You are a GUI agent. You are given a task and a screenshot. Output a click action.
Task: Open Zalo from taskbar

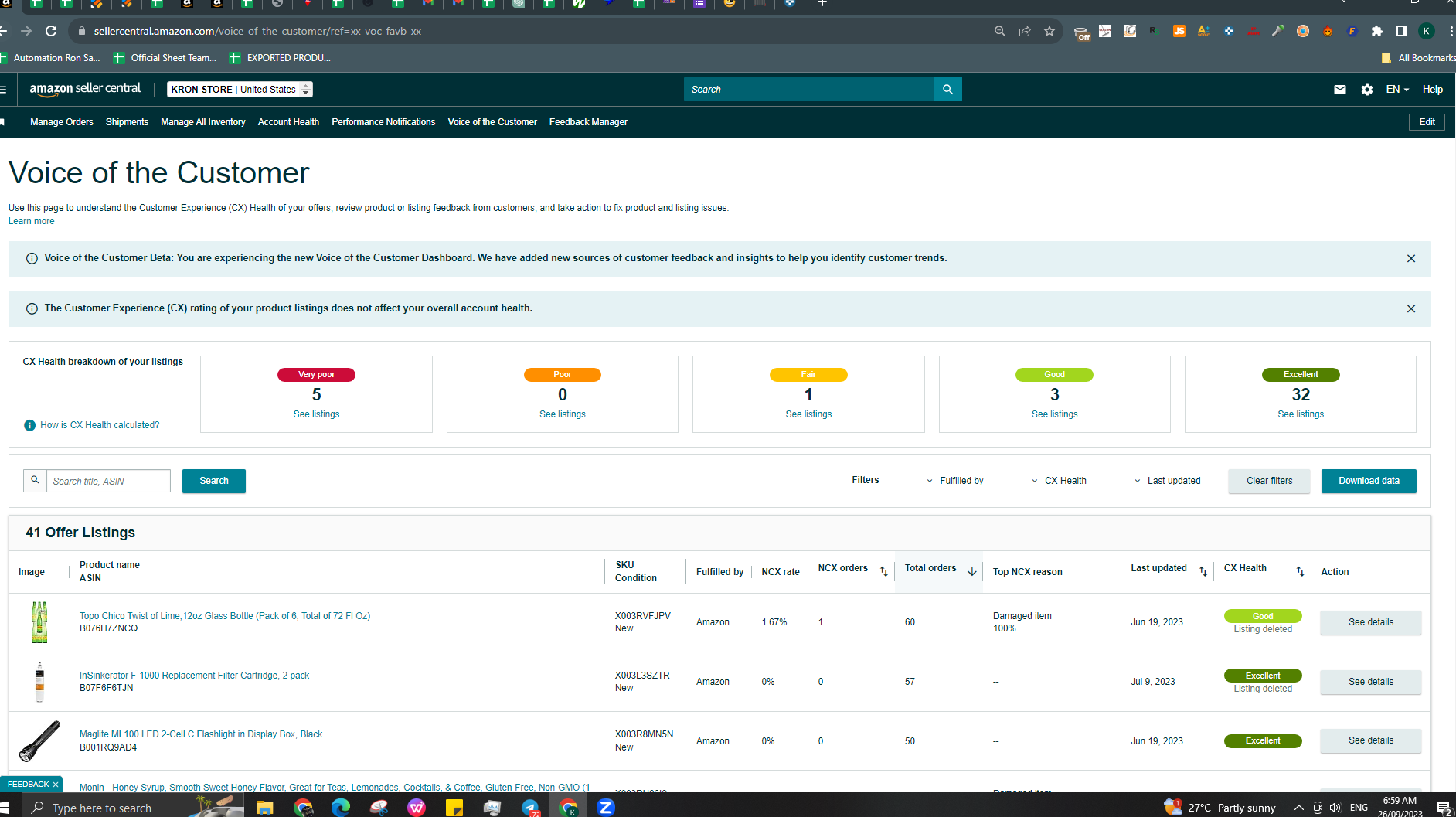pyautogui.click(x=606, y=808)
